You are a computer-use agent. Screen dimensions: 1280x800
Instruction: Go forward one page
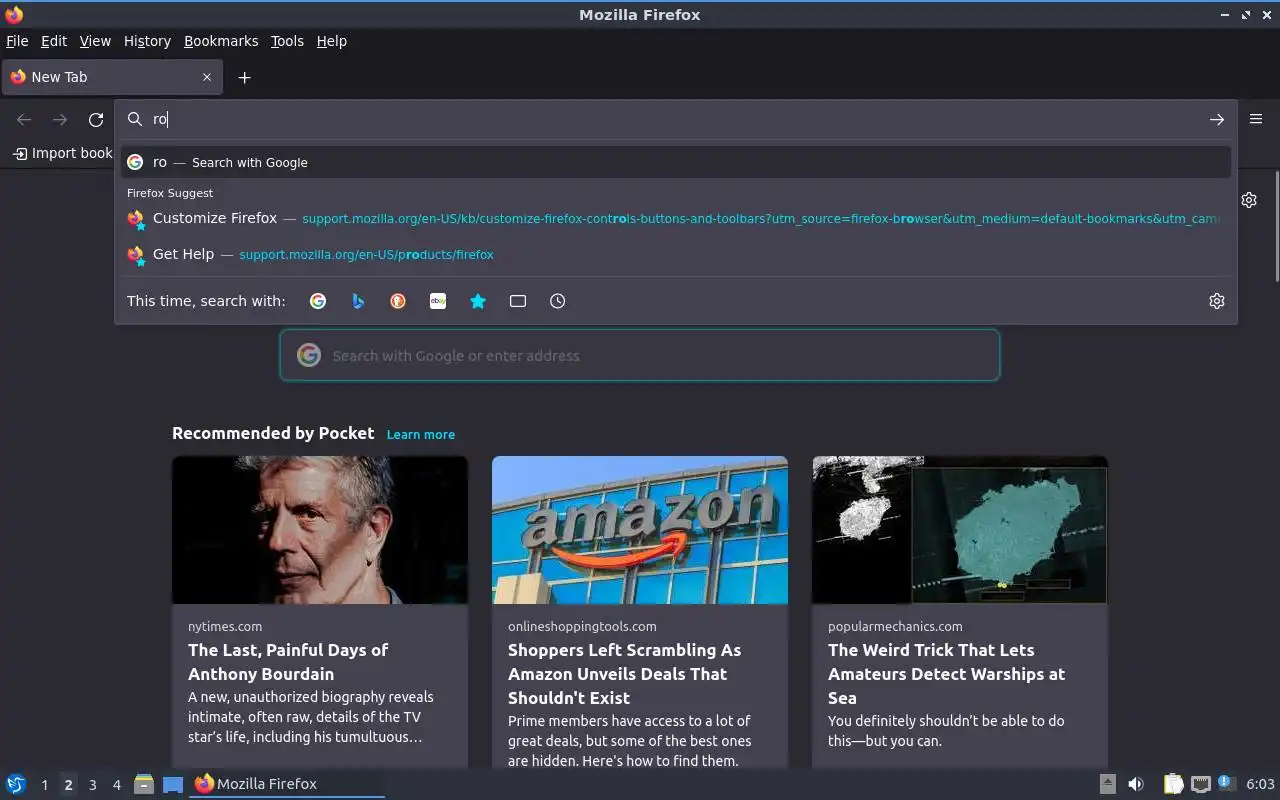coord(60,120)
